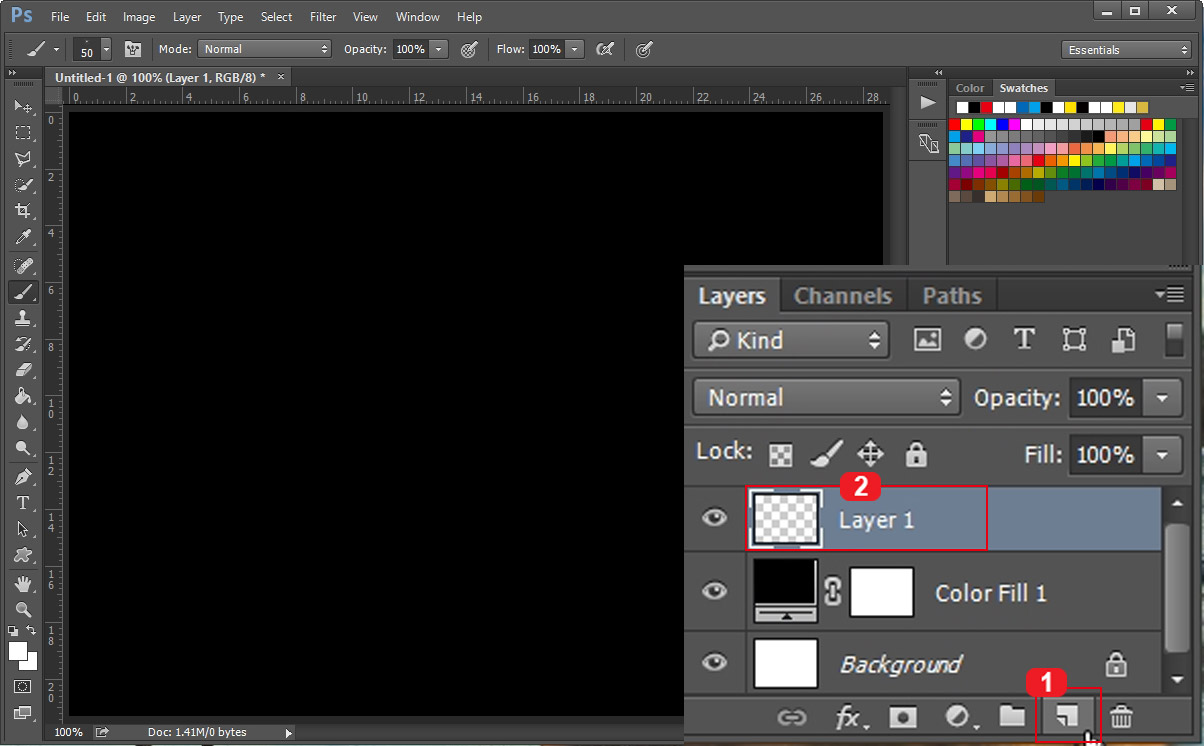Hide the Color Fill 1 layer
The image size is (1204, 746).
click(714, 591)
